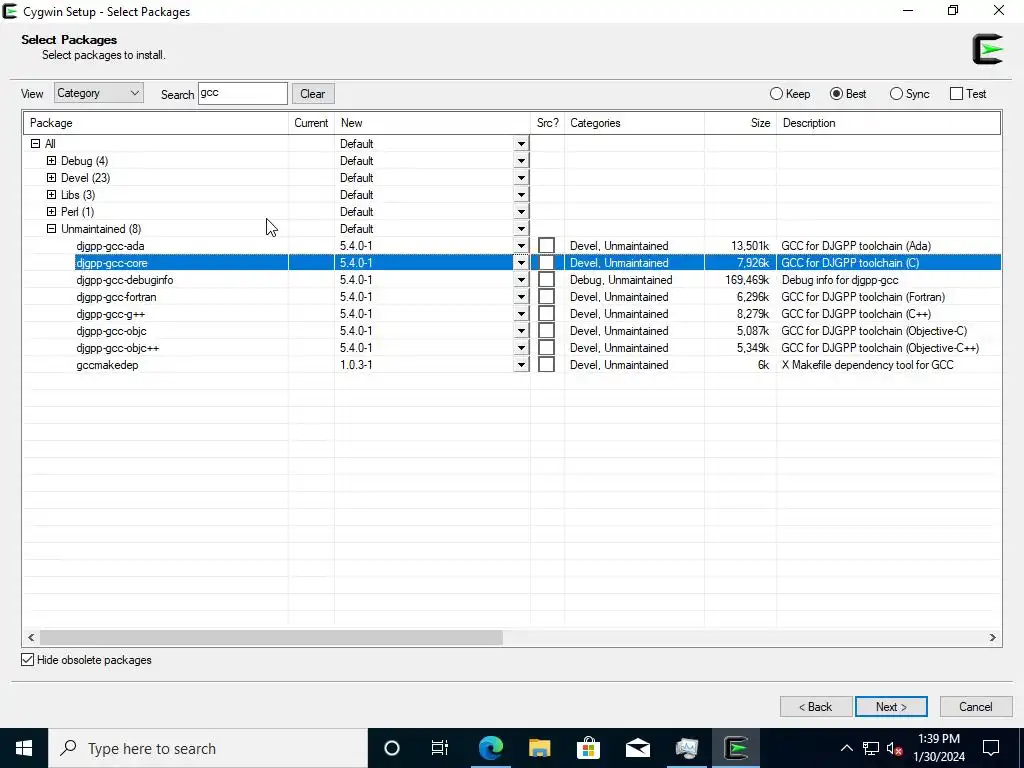Click the Categories column header
The width and height of the screenshot is (1024, 768).
(634, 123)
